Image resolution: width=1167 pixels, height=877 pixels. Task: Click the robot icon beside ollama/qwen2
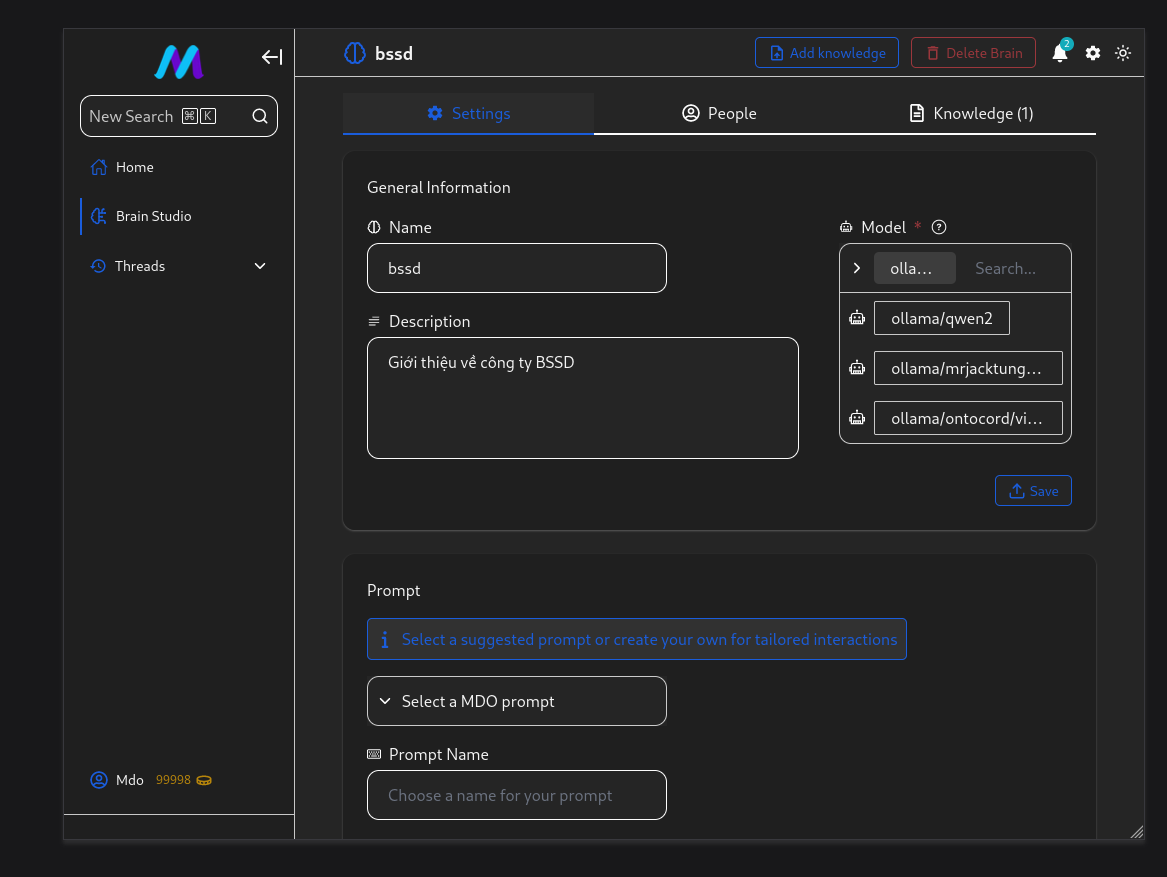coord(857,318)
